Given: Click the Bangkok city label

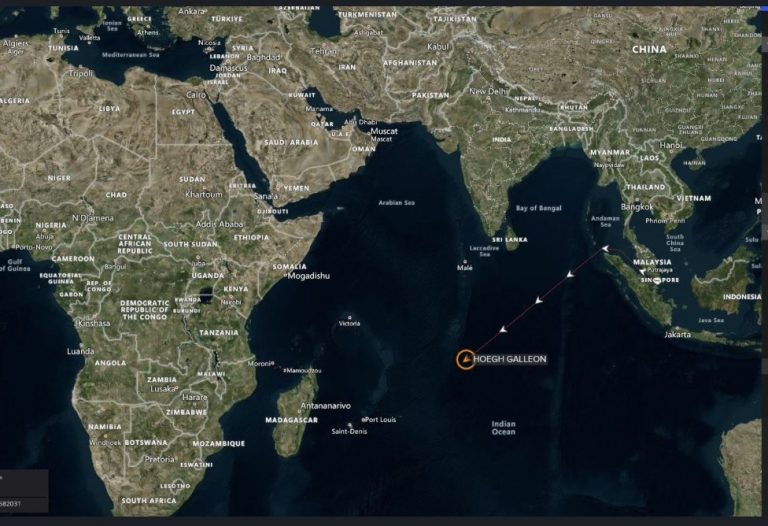Looking at the screenshot, I should pyautogui.click(x=637, y=207).
